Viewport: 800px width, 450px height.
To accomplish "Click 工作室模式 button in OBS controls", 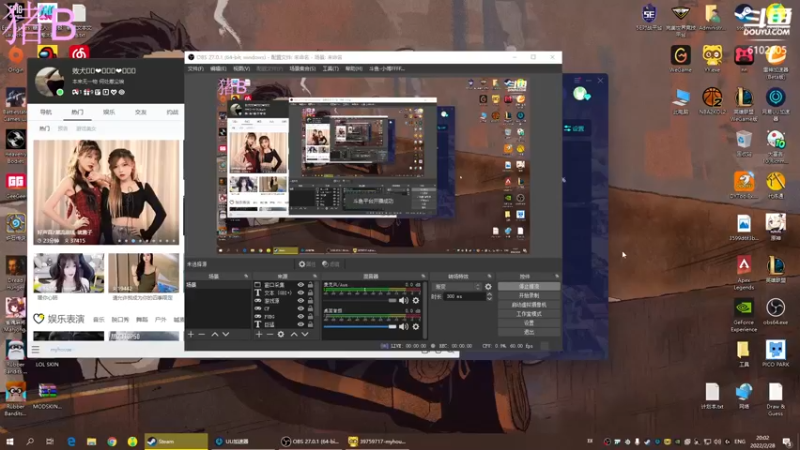I will [529, 314].
